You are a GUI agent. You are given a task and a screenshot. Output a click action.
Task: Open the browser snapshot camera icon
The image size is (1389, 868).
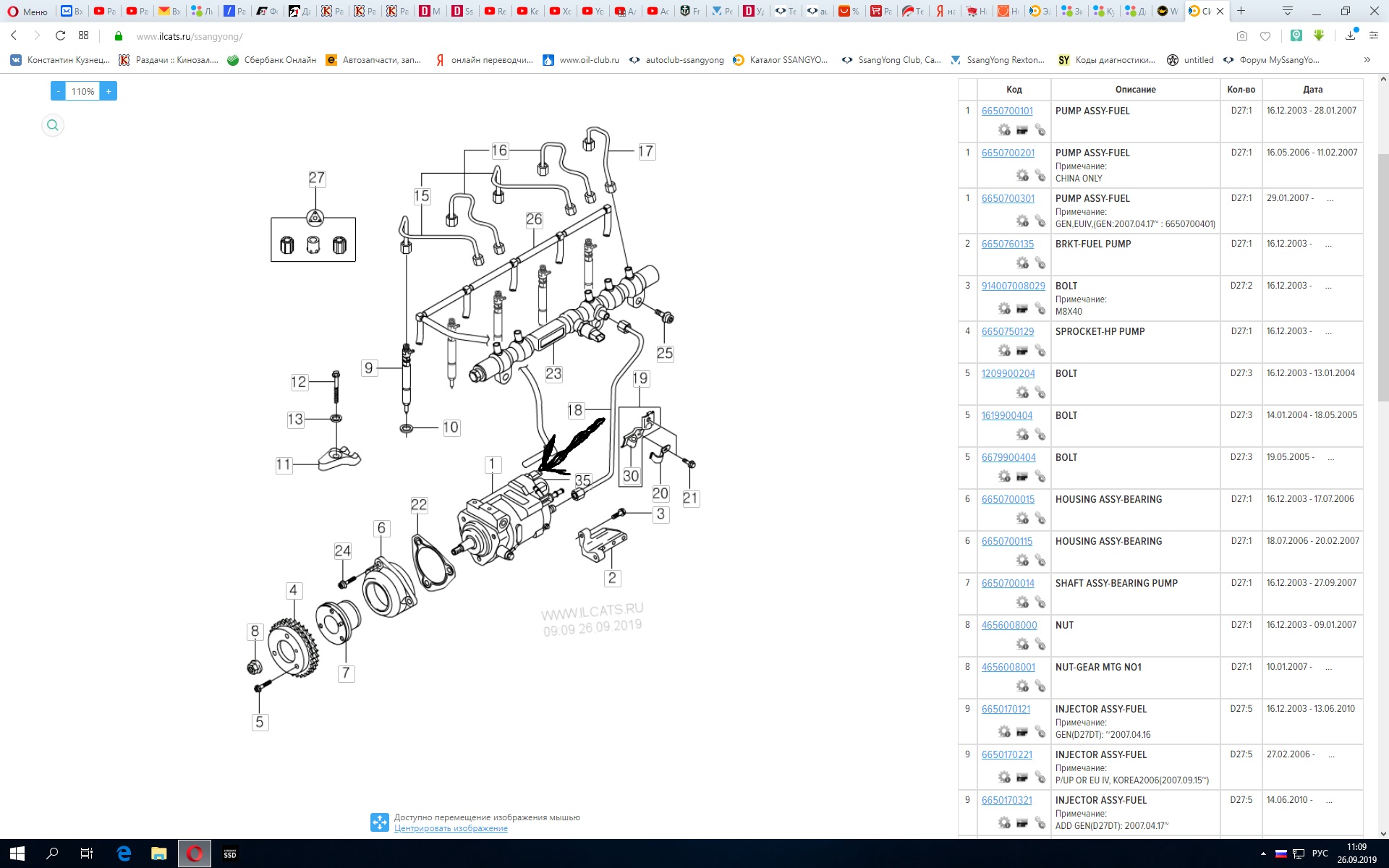pyautogui.click(x=1241, y=35)
